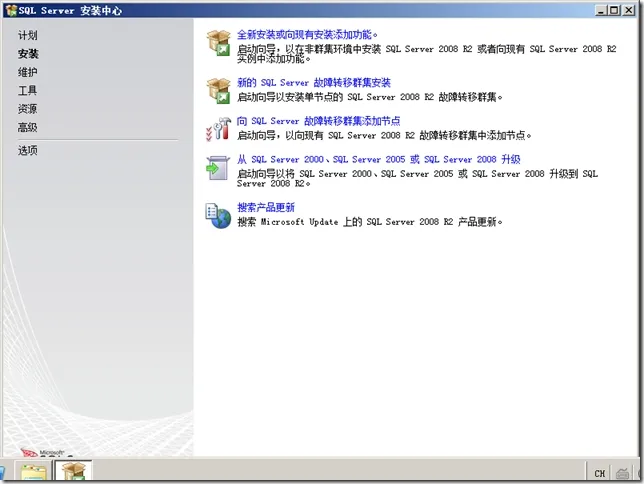This screenshot has height=484, width=644.
Task: Click description text starting 启动向导，以在非群集环境中安装
Action: 427,54
